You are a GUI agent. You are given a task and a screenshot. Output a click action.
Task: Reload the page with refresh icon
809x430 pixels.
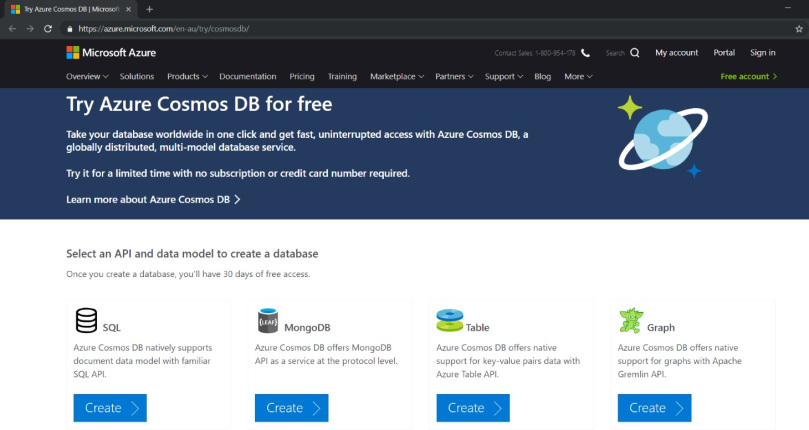coord(48,29)
